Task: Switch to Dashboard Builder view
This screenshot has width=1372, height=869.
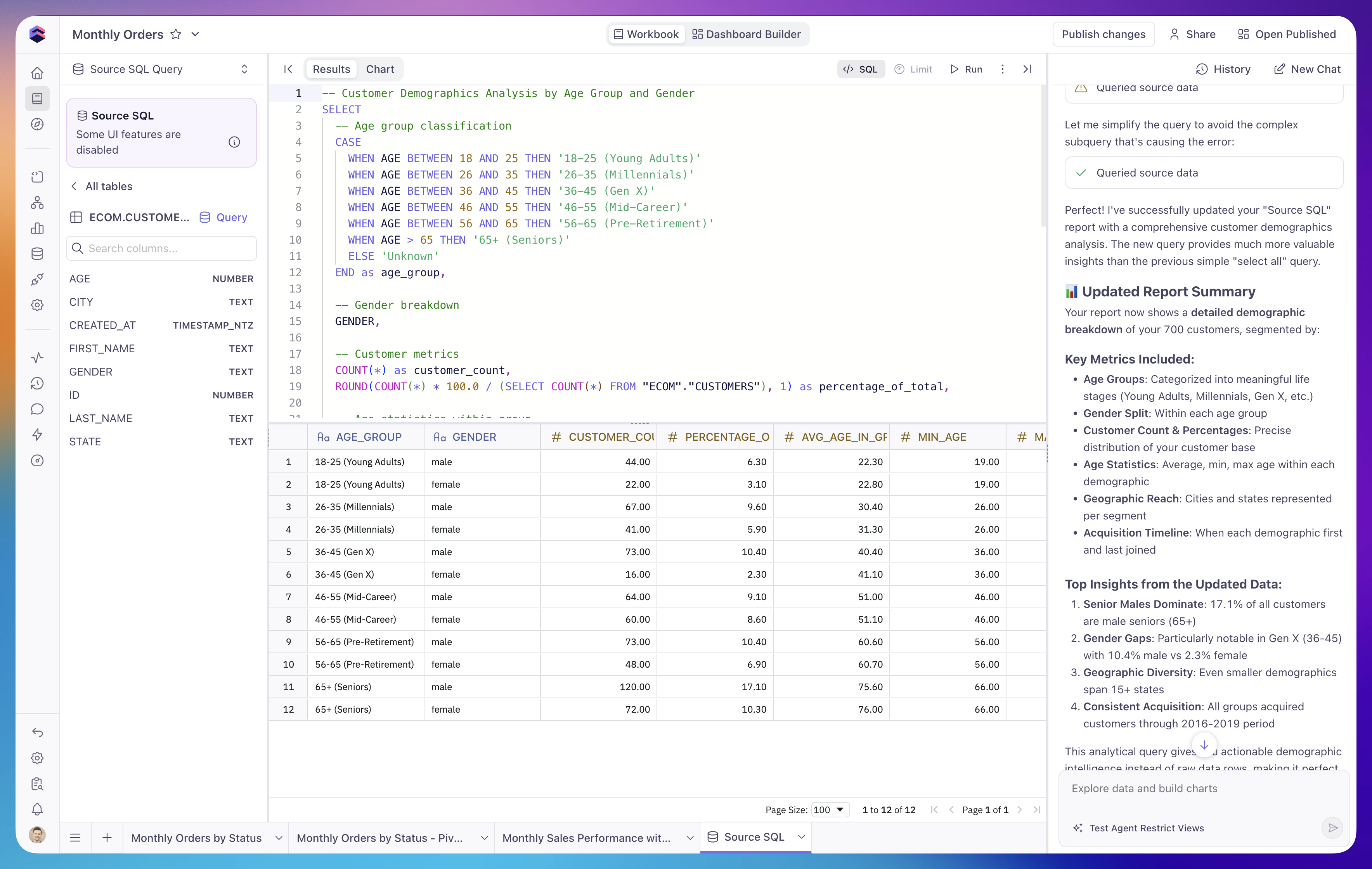Action: 747,34
